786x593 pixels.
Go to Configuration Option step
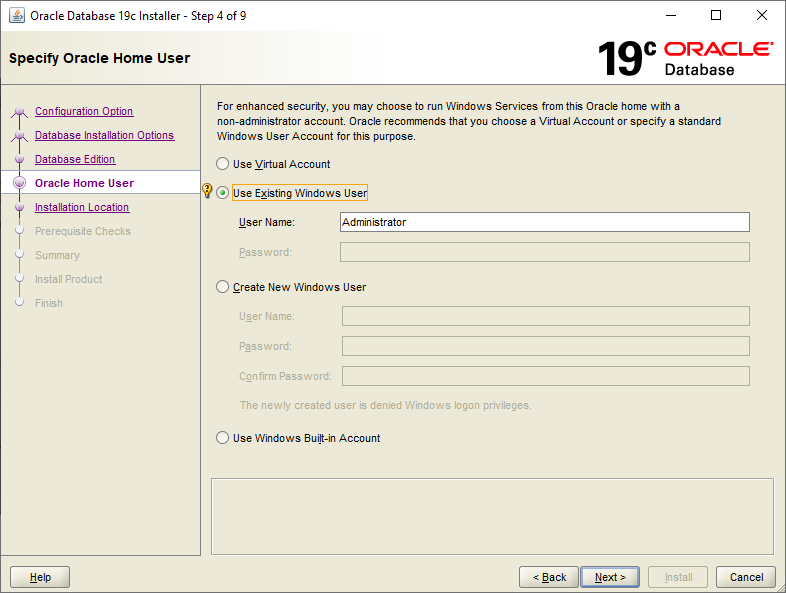pos(84,111)
